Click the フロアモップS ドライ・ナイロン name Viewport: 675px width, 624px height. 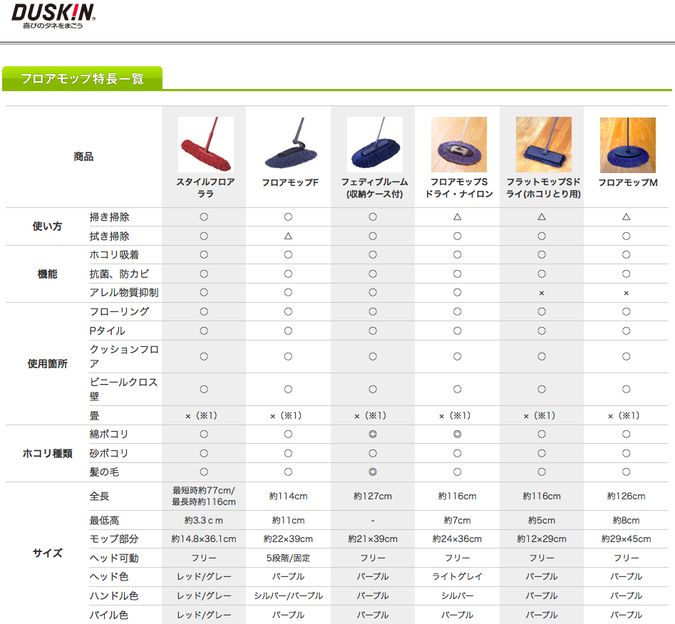click(459, 188)
